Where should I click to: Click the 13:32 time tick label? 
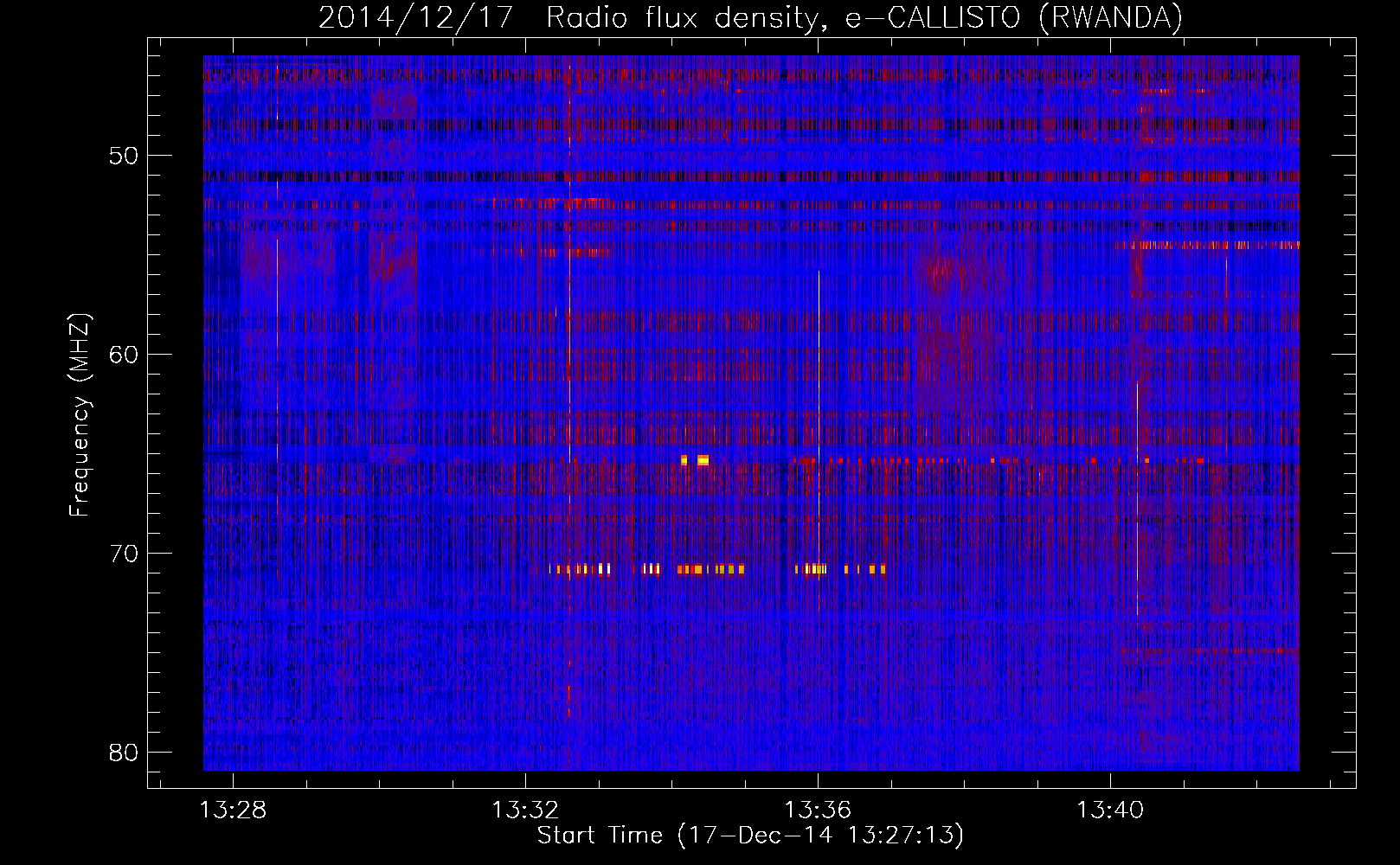pyautogui.click(x=526, y=810)
